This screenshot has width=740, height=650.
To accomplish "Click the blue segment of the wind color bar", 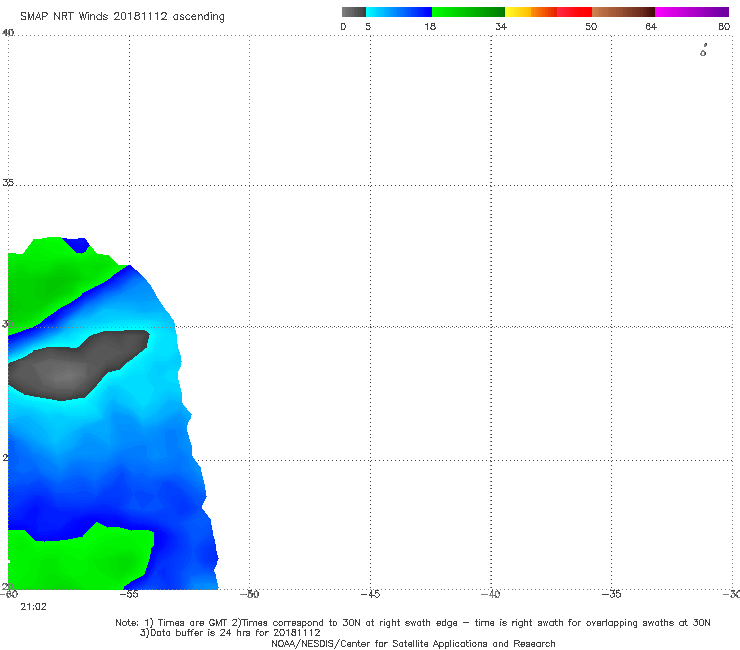I will point(399,12).
